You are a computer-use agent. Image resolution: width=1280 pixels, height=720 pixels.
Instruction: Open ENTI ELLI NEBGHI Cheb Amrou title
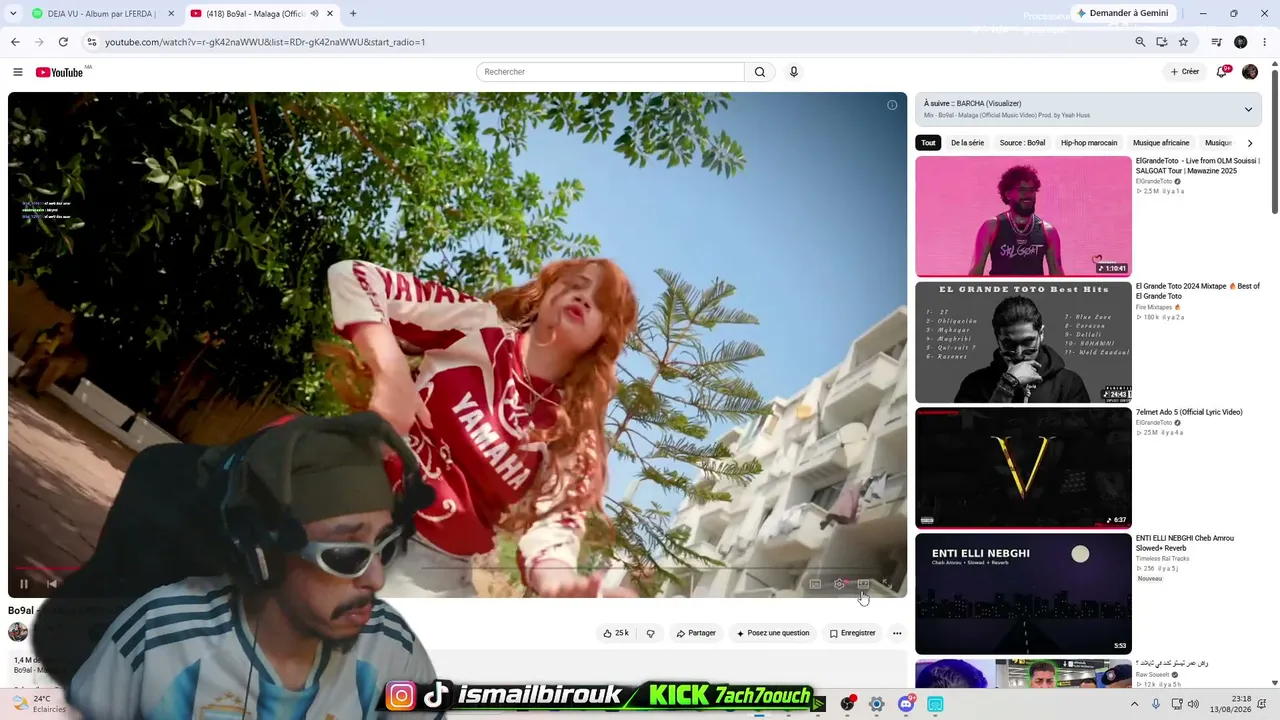point(1185,543)
